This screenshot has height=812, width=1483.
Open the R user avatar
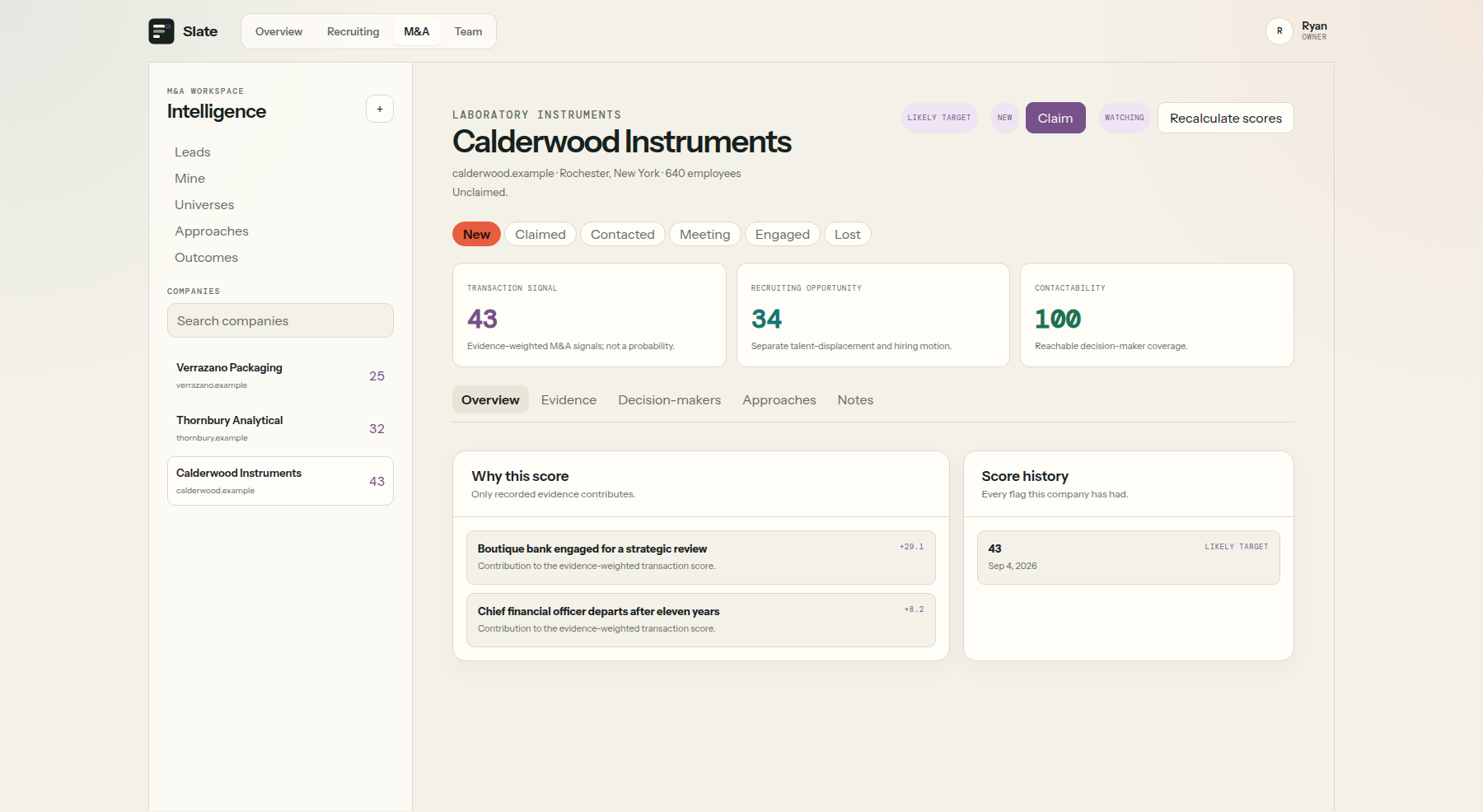tap(1279, 31)
